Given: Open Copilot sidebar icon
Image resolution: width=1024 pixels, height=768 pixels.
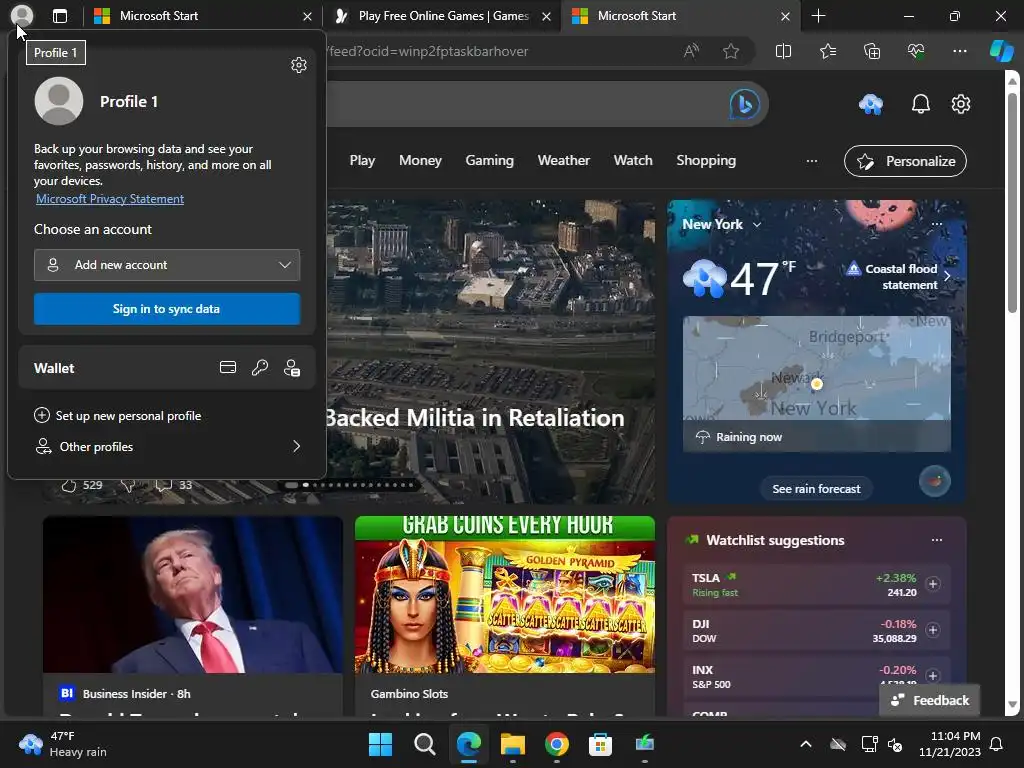Looking at the screenshot, I should click(x=1001, y=51).
